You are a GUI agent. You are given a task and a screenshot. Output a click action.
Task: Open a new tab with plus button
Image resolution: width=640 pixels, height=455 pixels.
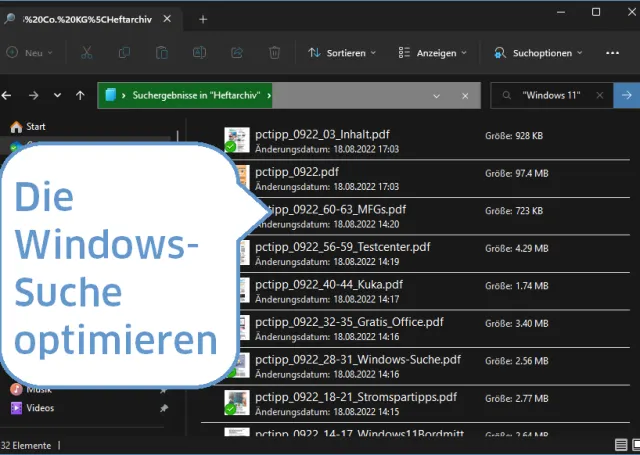pyautogui.click(x=203, y=19)
